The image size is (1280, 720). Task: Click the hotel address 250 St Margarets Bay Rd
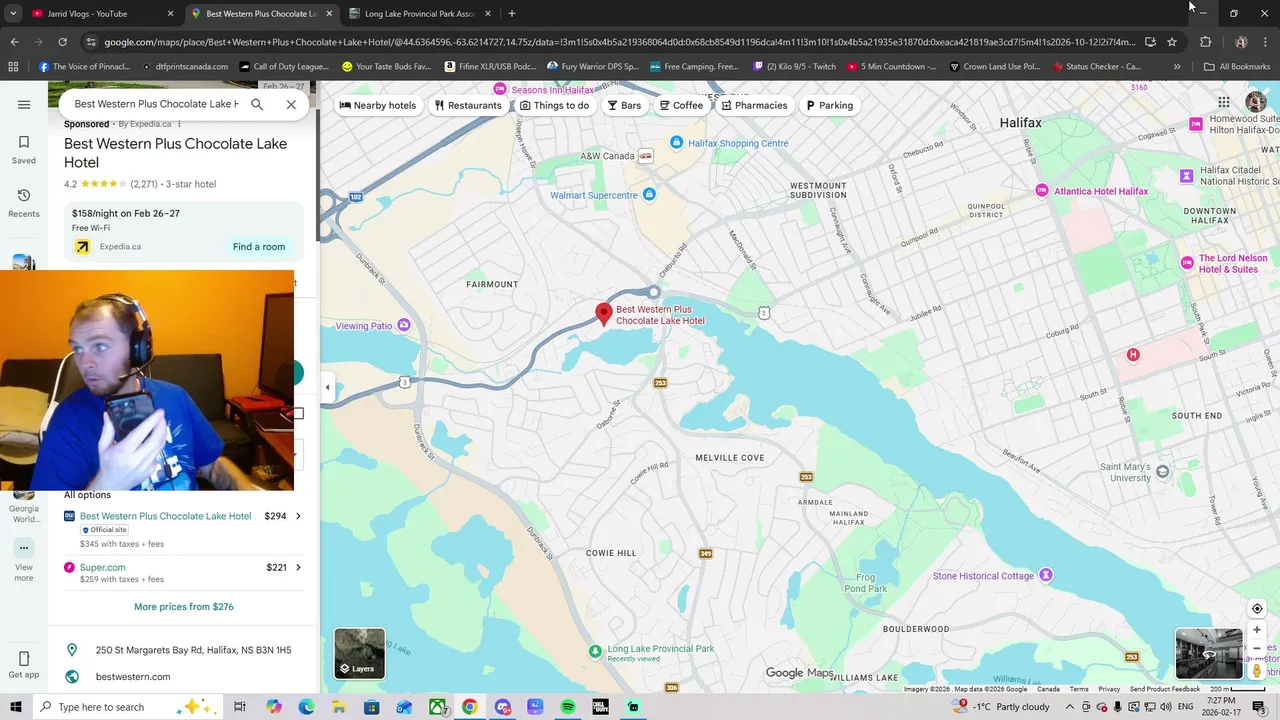(x=194, y=650)
